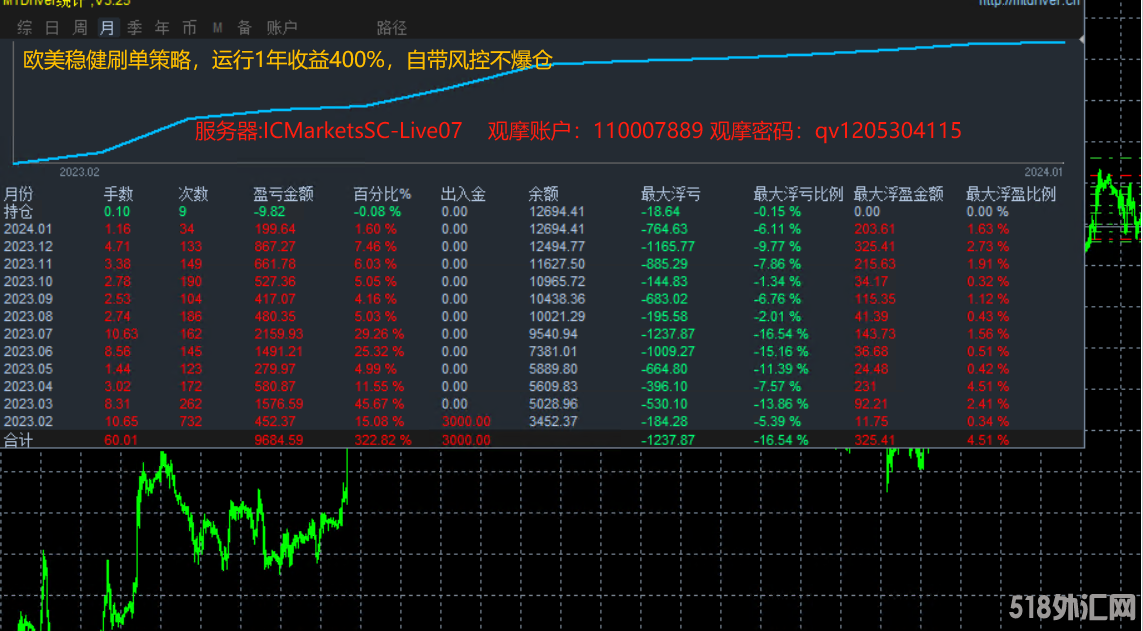1143x631 pixels.
Task: Switch to the 季 quarterly tab
Action: click(135, 28)
